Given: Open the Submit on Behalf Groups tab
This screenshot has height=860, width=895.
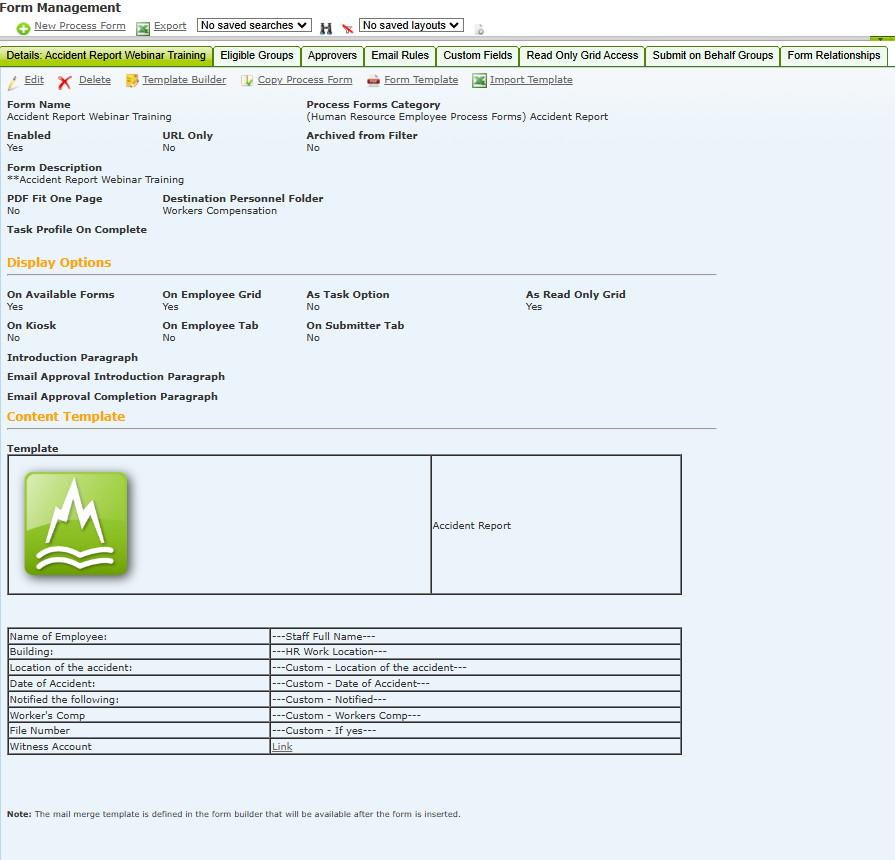Looking at the screenshot, I should pyautogui.click(x=712, y=55).
